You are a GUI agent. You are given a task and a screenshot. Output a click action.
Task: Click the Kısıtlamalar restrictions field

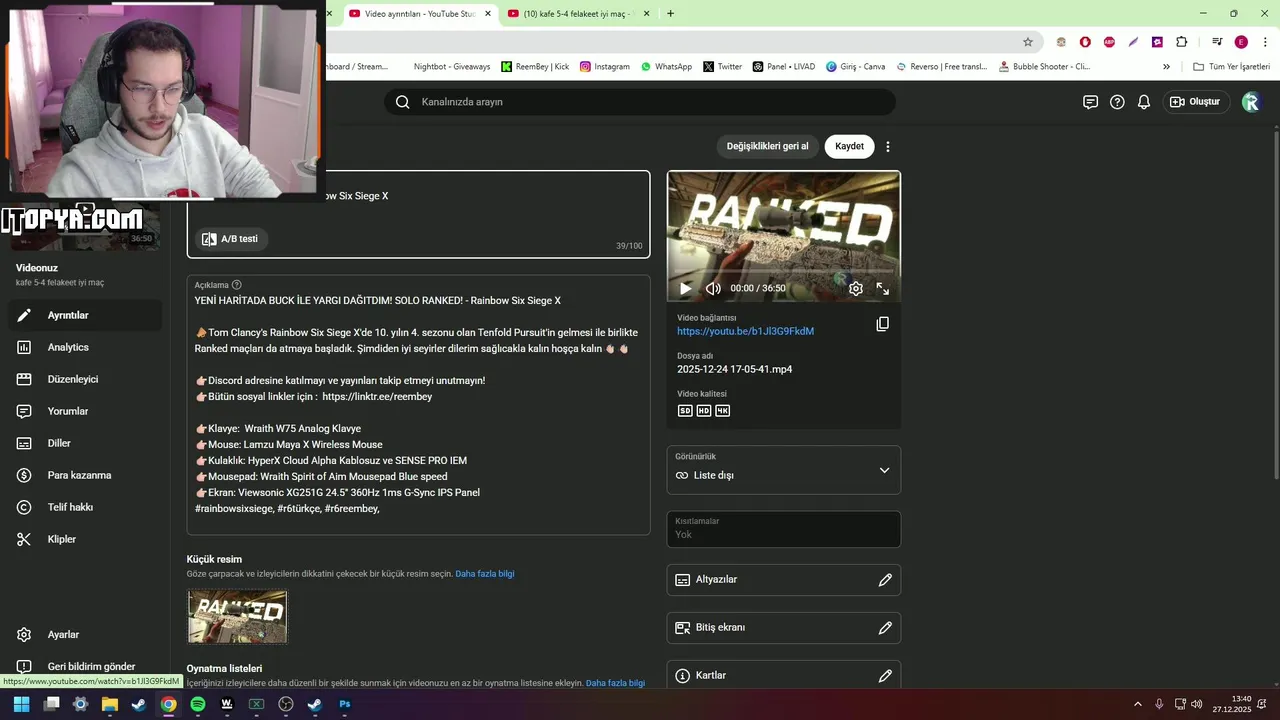(784, 529)
